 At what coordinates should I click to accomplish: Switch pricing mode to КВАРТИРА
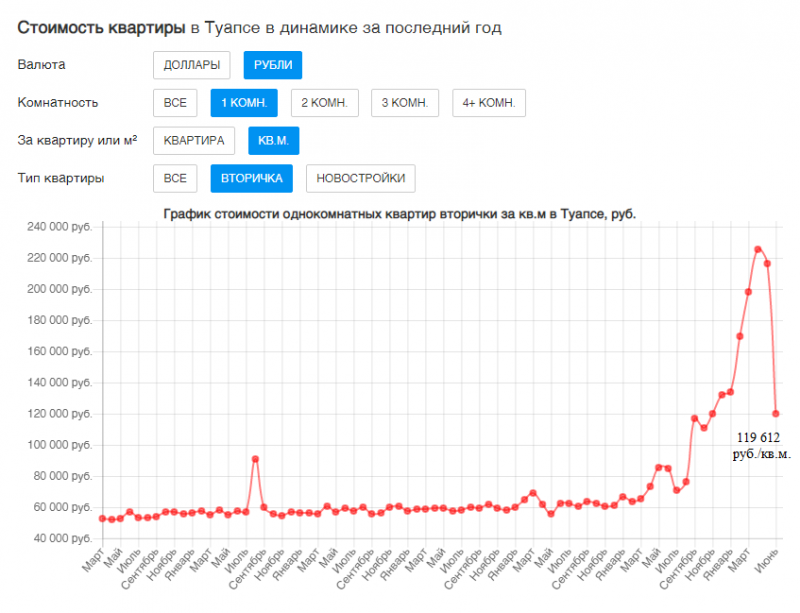(192, 140)
